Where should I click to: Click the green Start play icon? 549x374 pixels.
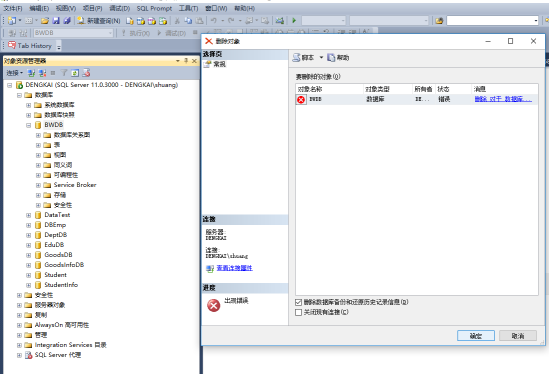coord(294,21)
